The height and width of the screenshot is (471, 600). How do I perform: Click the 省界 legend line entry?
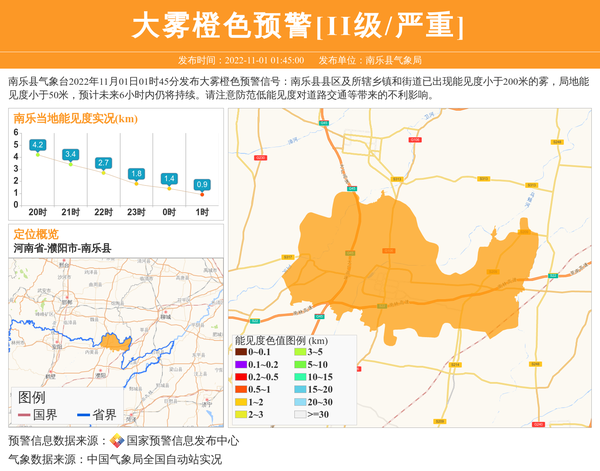coord(97,414)
